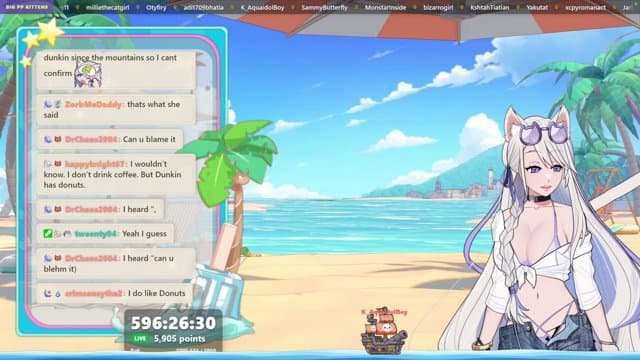This screenshot has height=360, width=640.
Task: Select the "I don't drink coffee" message
Action: (116, 174)
